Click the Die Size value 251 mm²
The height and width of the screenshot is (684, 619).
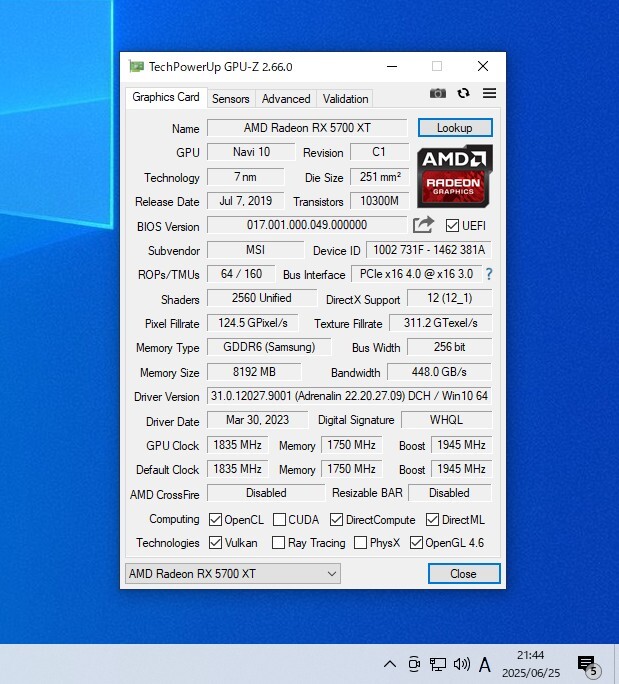tap(380, 177)
